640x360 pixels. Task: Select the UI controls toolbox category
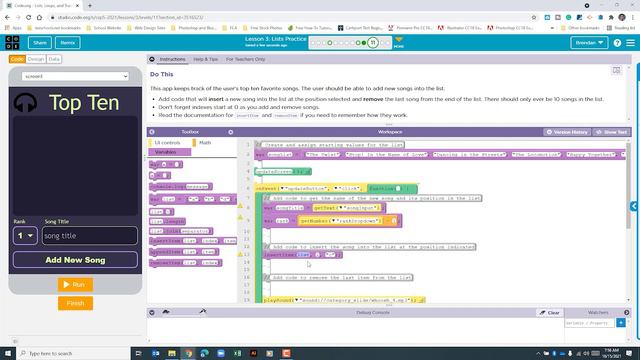167,142
